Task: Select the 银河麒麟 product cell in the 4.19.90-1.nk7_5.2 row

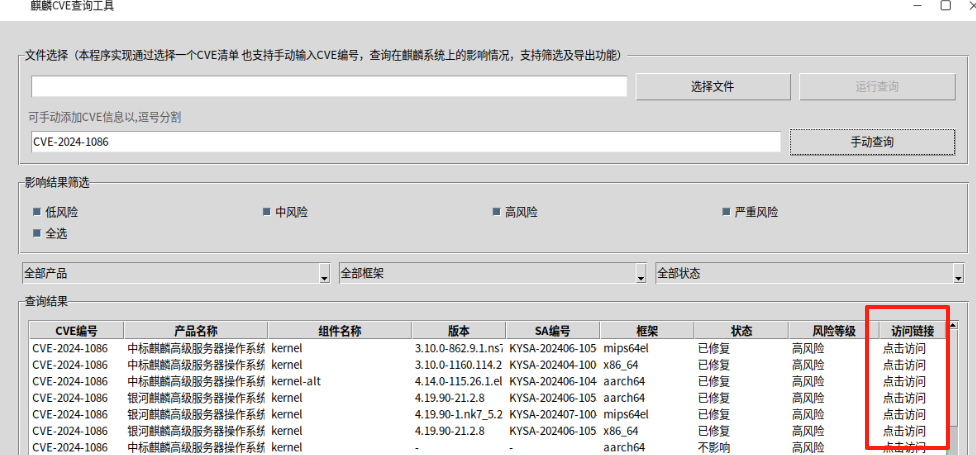Action: pos(196,414)
